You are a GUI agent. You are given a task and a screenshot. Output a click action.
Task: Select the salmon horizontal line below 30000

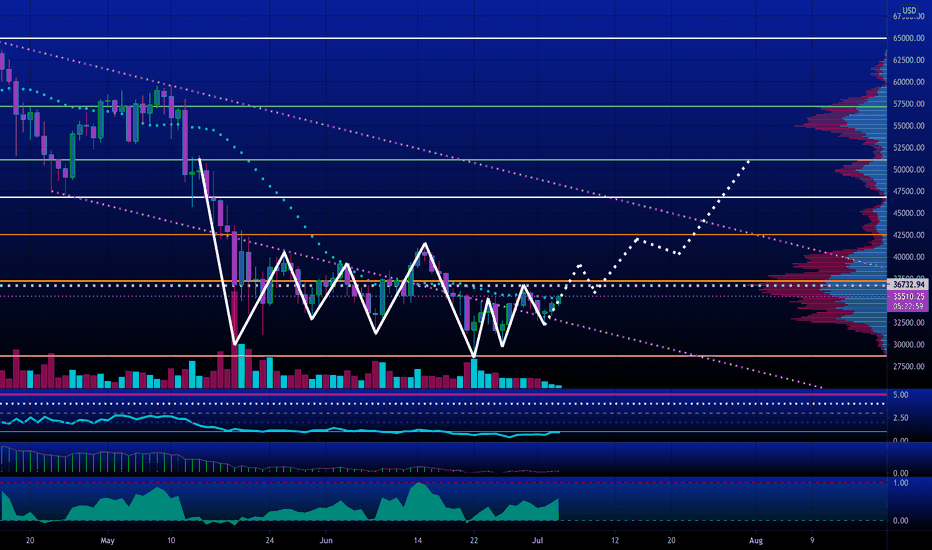tap(443, 356)
